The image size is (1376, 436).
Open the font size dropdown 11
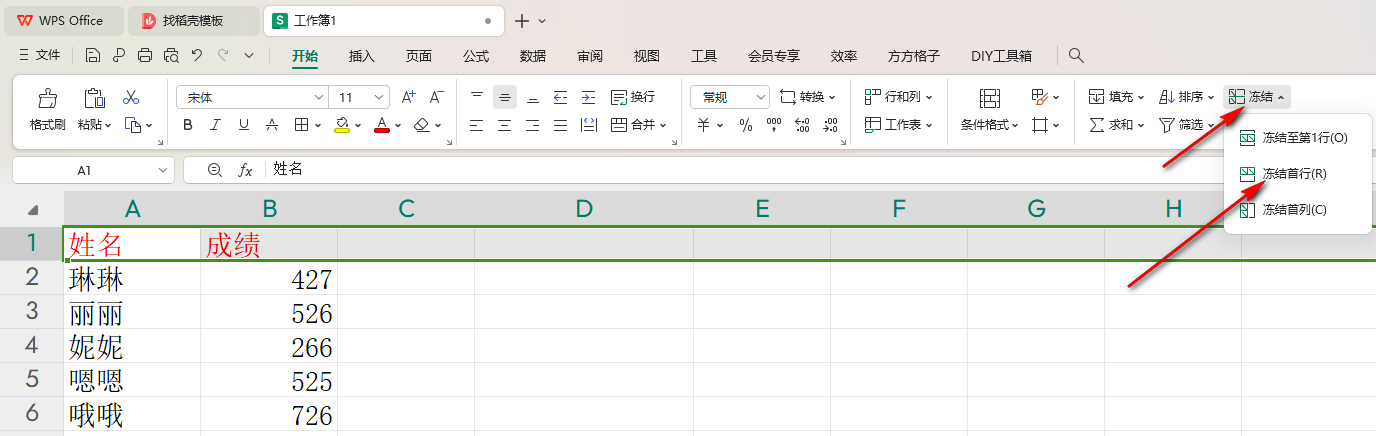(x=380, y=98)
